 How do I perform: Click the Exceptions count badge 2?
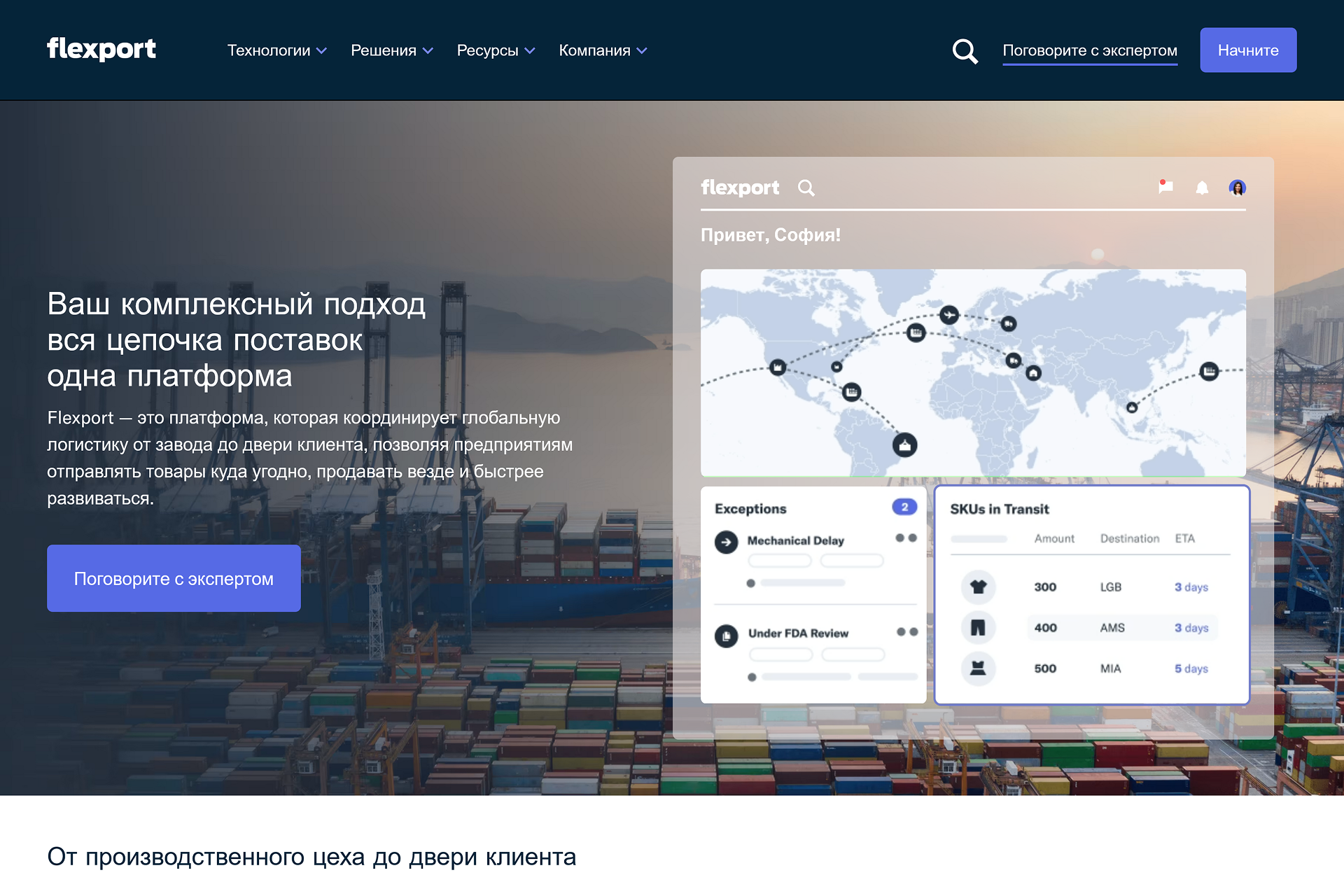[904, 507]
